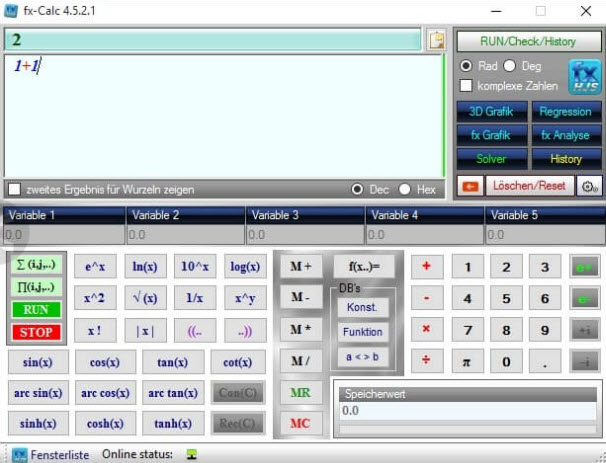Click the -i complex number key

(x=584, y=362)
